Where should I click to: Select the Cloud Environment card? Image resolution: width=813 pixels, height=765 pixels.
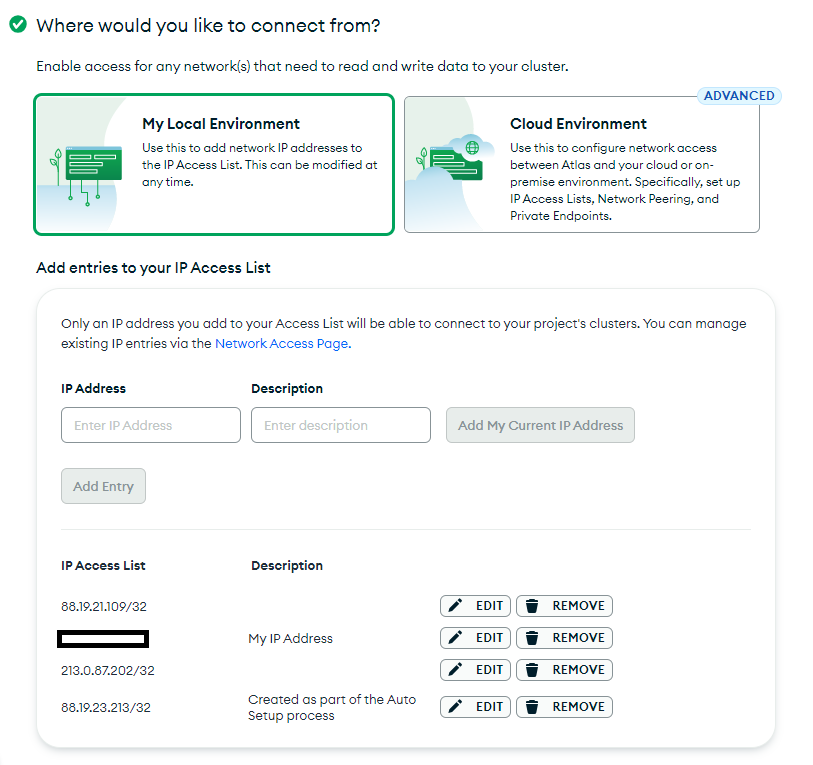click(582, 164)
